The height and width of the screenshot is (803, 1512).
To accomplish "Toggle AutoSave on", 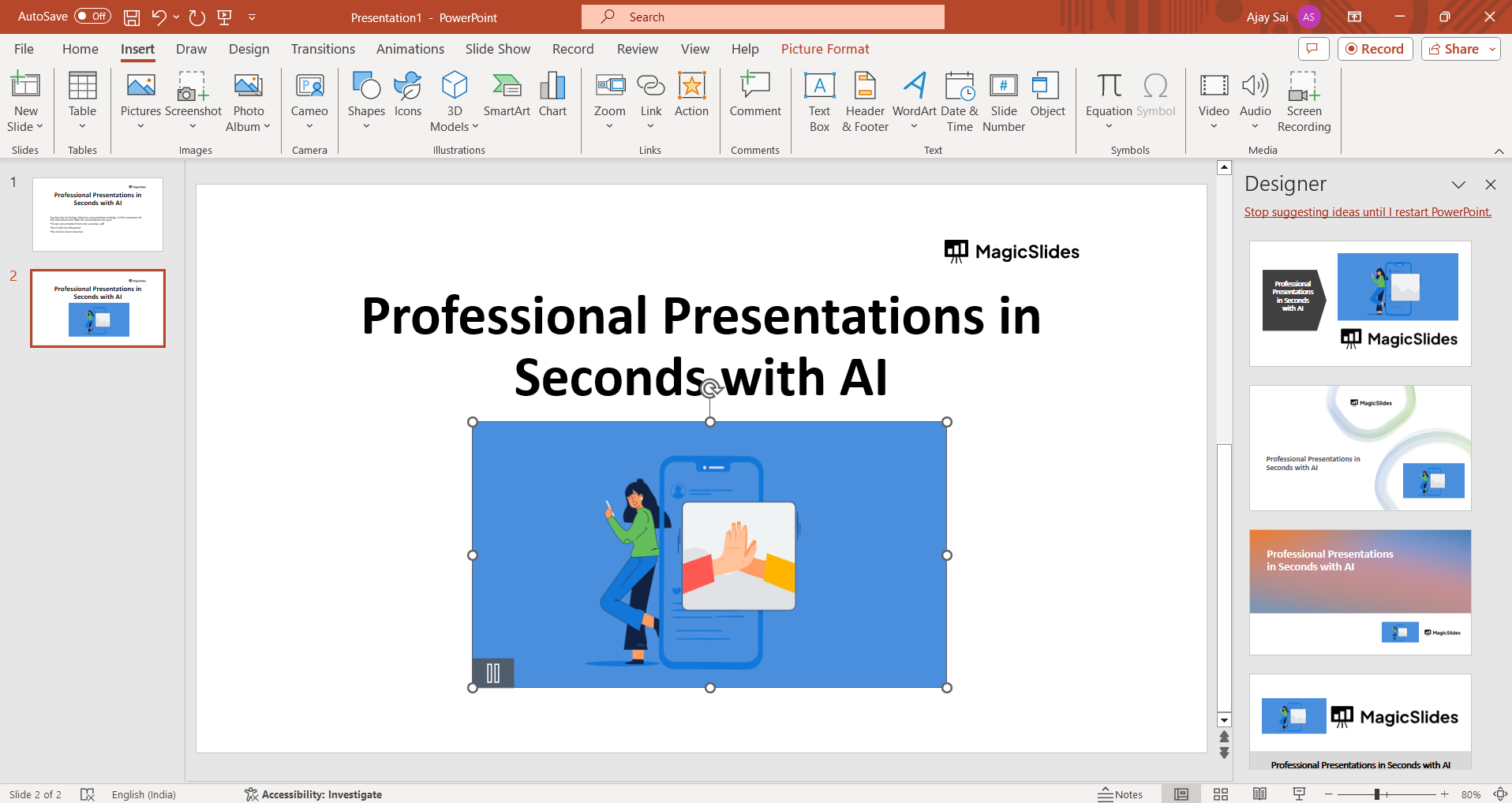I will [92, 17].
